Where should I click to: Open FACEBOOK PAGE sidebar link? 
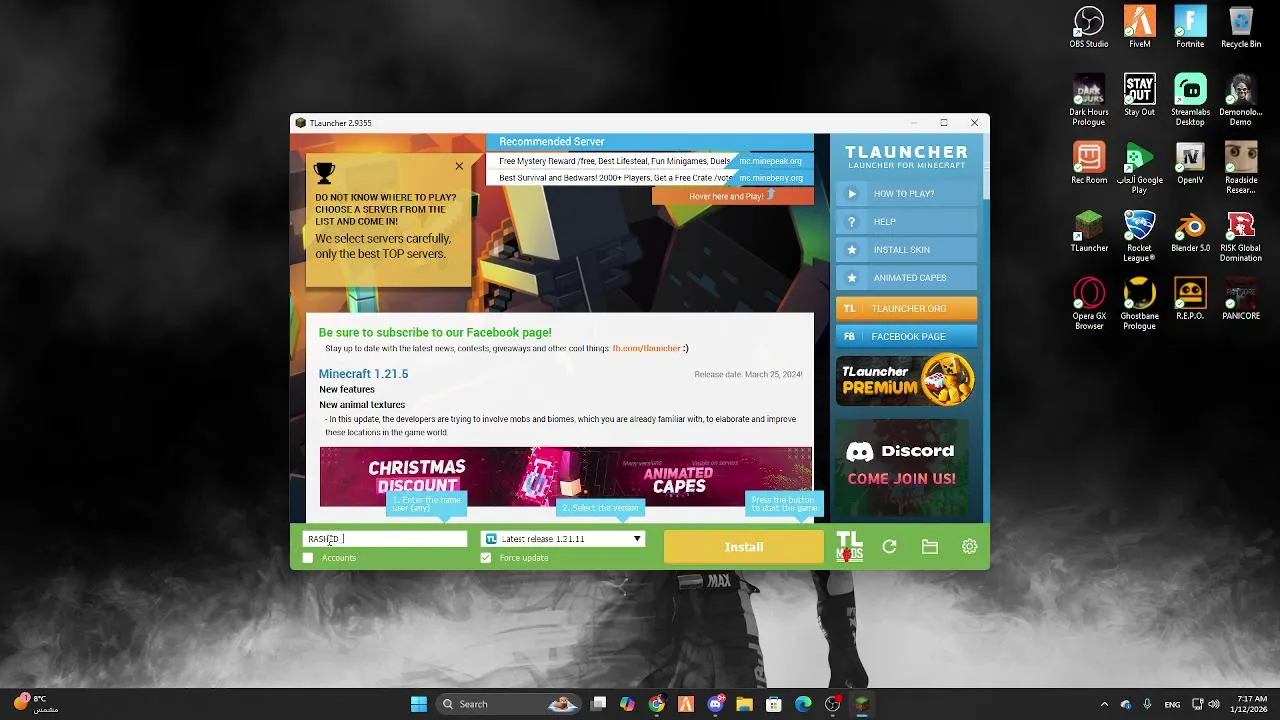[x=906, y=336]
